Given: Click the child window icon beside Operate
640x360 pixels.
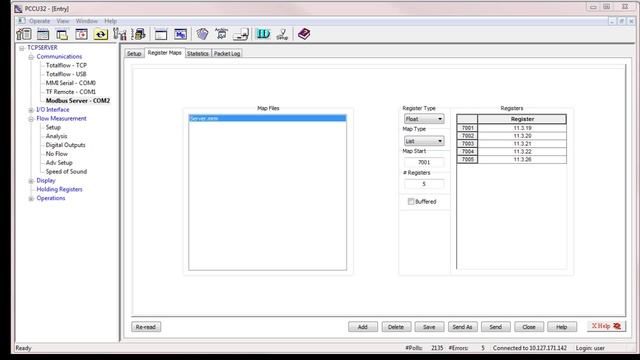Looking at the screenshot, I should [x=21, y=21].
